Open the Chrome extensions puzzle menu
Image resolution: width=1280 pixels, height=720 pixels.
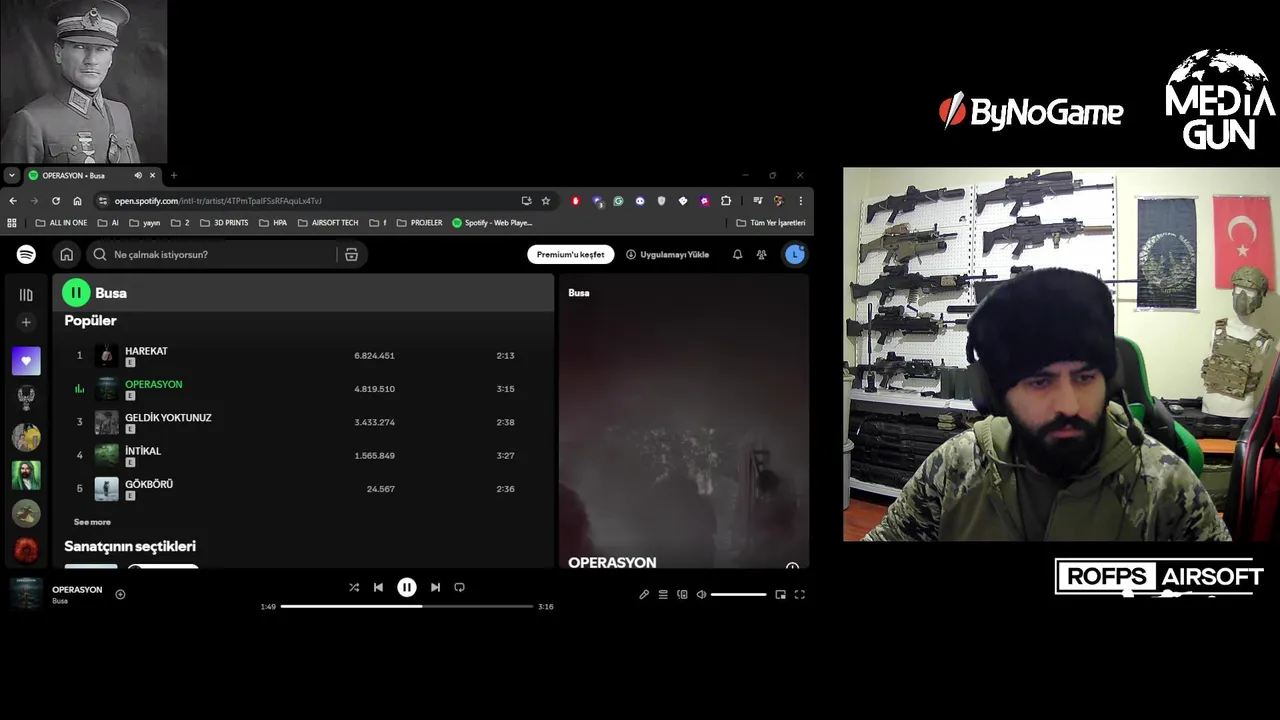pos(726,200)
